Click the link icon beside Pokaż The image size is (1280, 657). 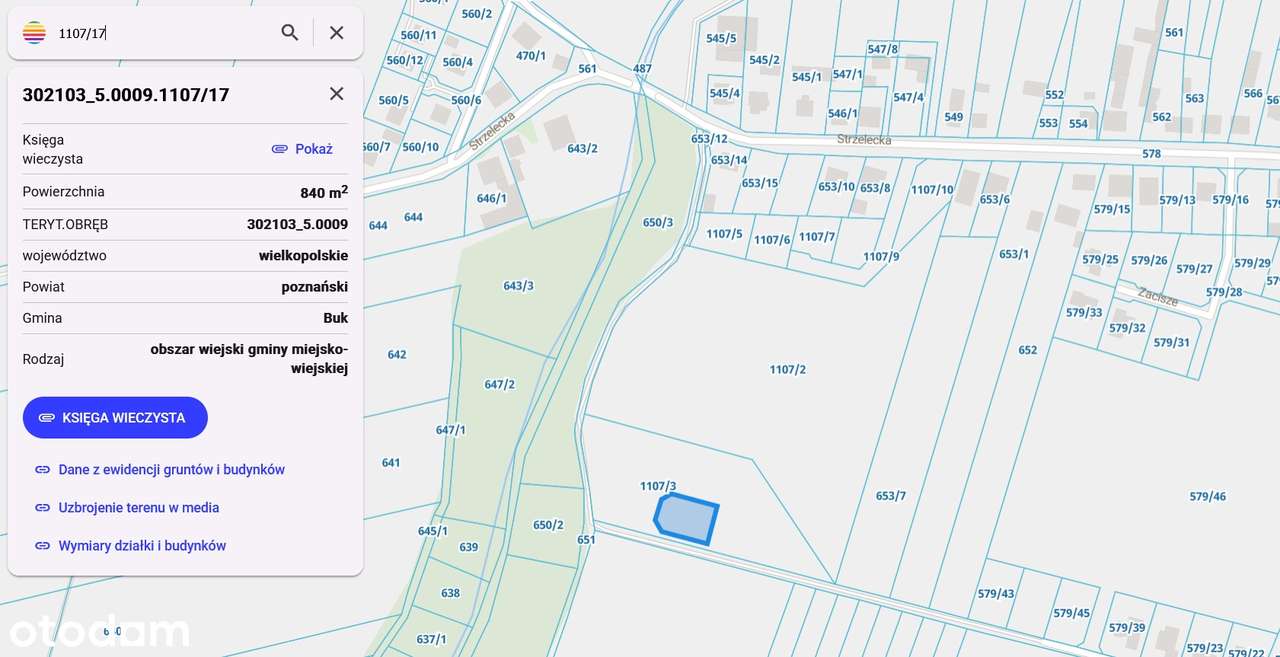[280, 149]
